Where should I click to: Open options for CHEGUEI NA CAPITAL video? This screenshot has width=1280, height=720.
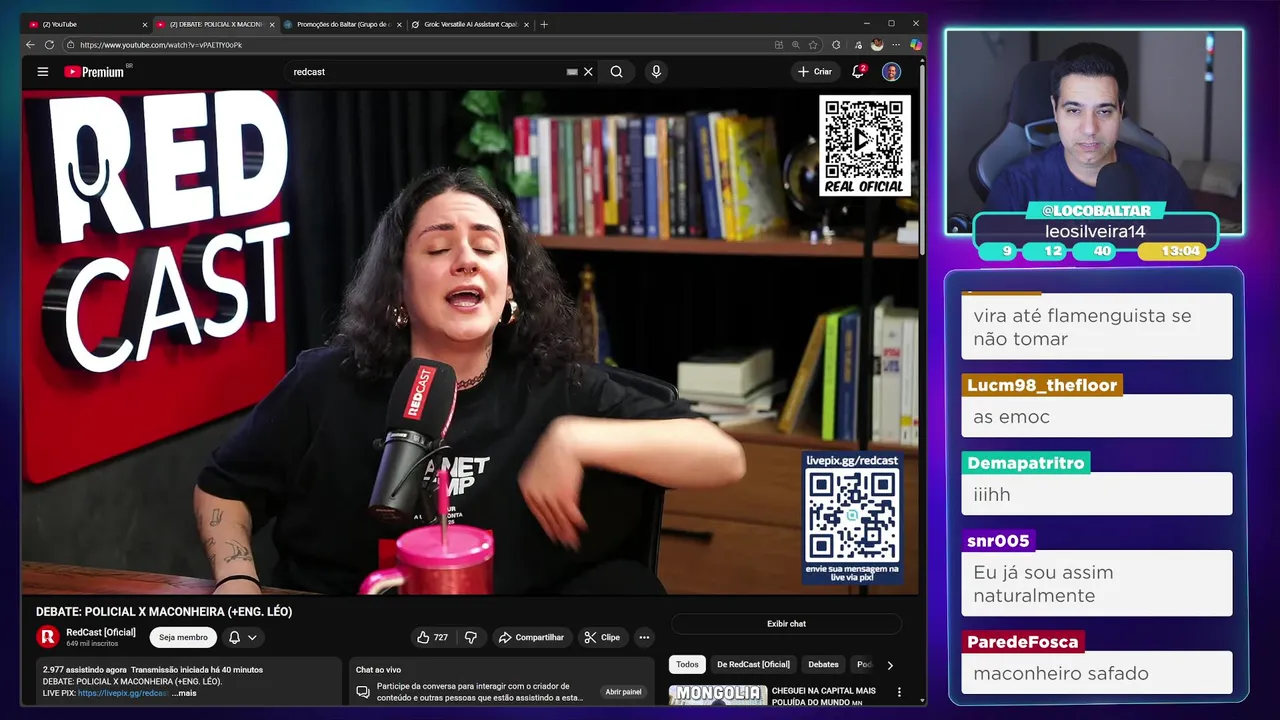pyautogui.click(x=899, y=692)
